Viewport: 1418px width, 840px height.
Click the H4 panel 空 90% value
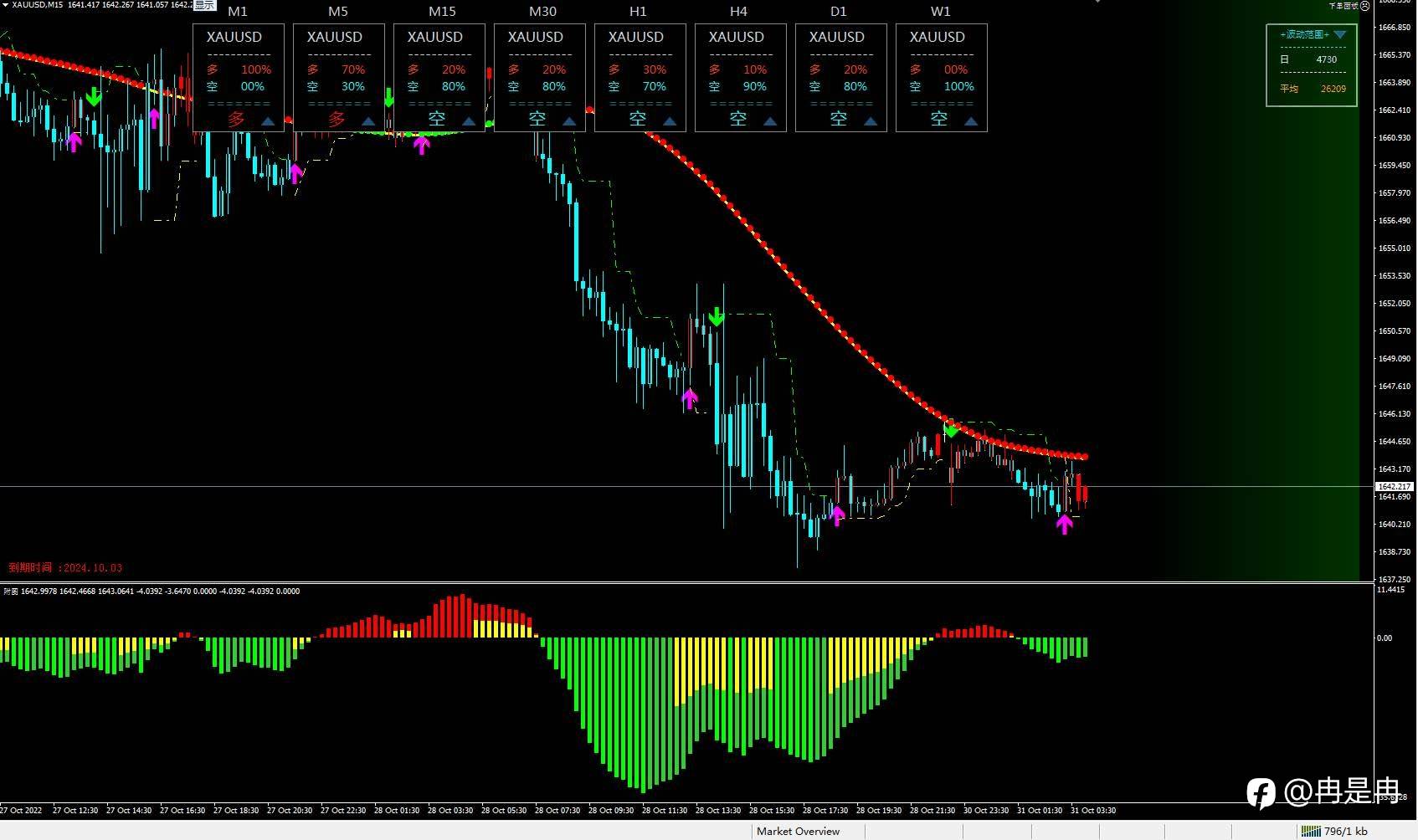pyautogui.click(x=755, y=86)
